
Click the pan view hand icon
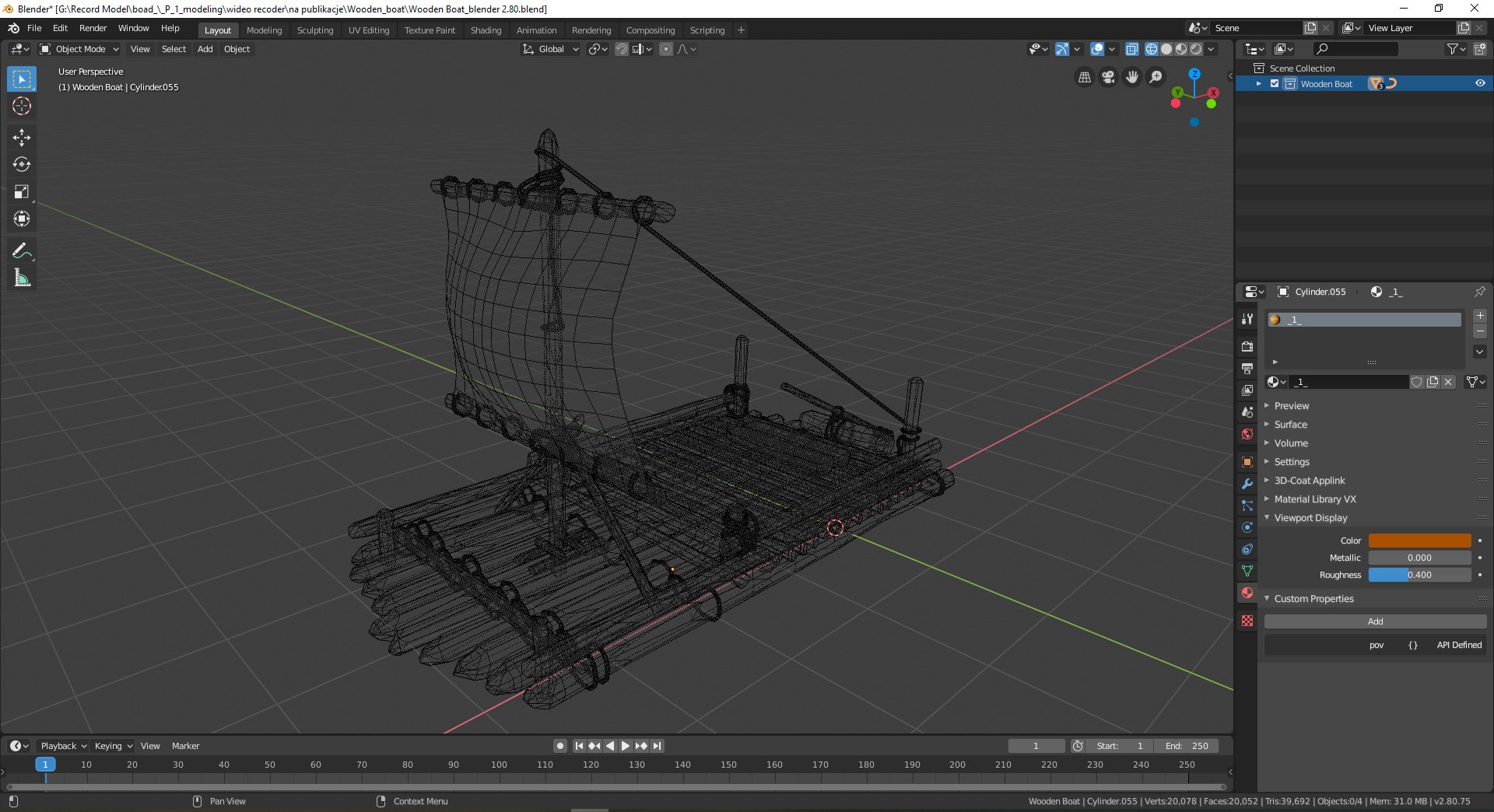click(1132, 77)
